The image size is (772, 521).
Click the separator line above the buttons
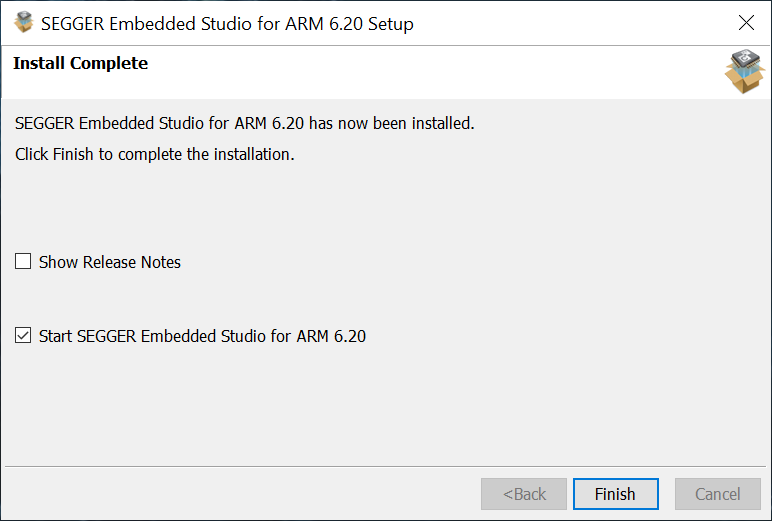point(386,466)
